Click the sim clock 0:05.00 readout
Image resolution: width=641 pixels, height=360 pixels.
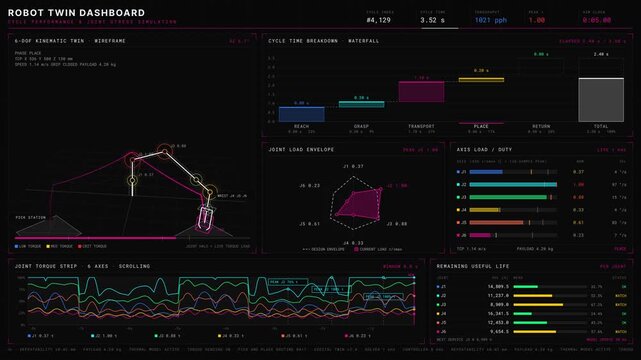pyautogui.click(x=596, y=20)
